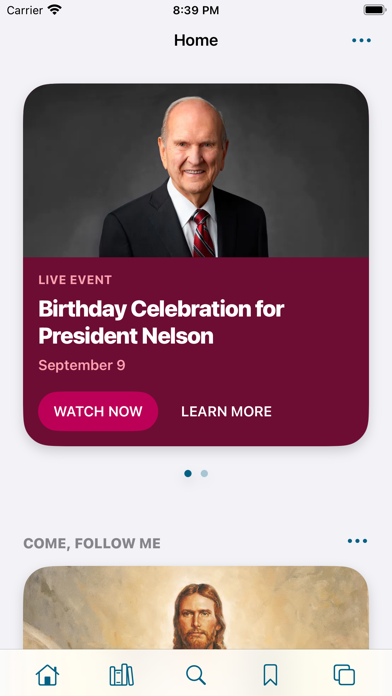Switch to the second carousel page dot

204,474
